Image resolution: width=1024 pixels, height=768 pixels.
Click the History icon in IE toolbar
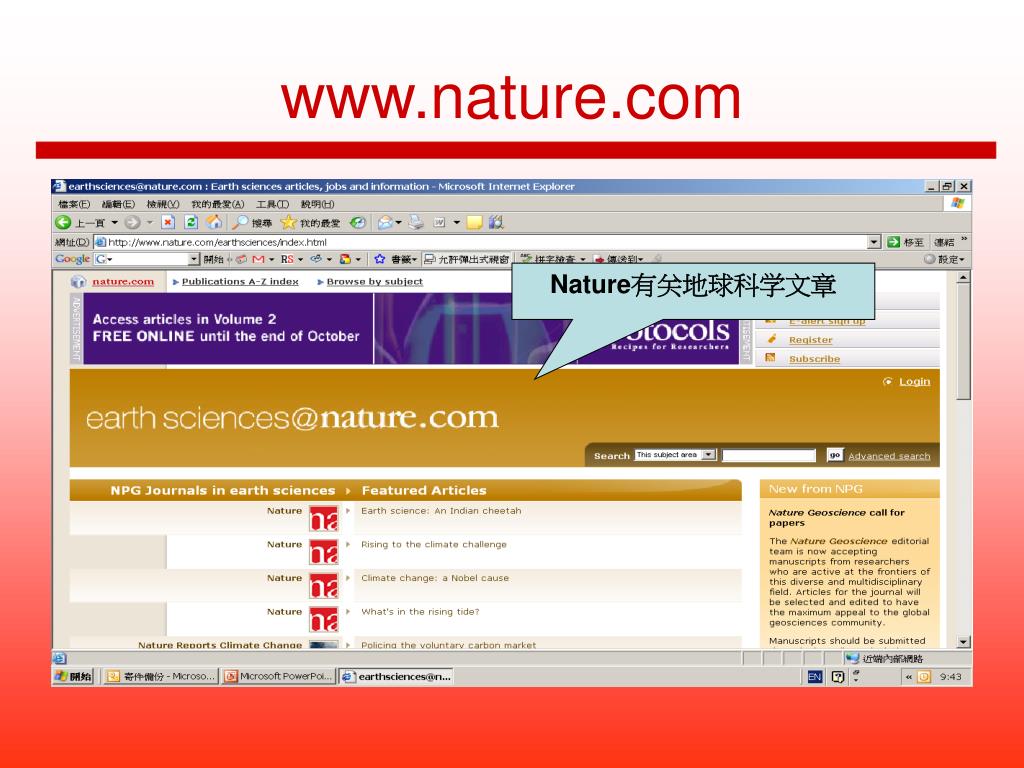click(x=357, y=223)
